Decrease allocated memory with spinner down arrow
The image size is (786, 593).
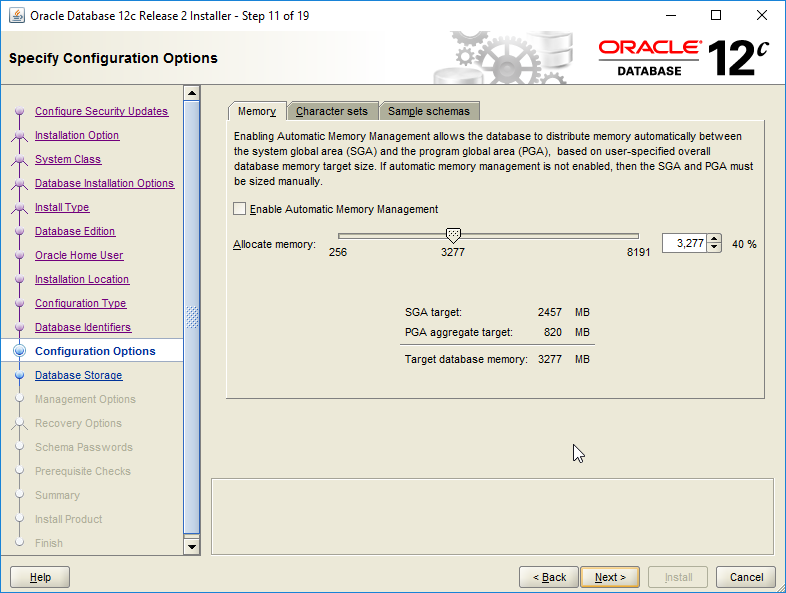point(714,248)
